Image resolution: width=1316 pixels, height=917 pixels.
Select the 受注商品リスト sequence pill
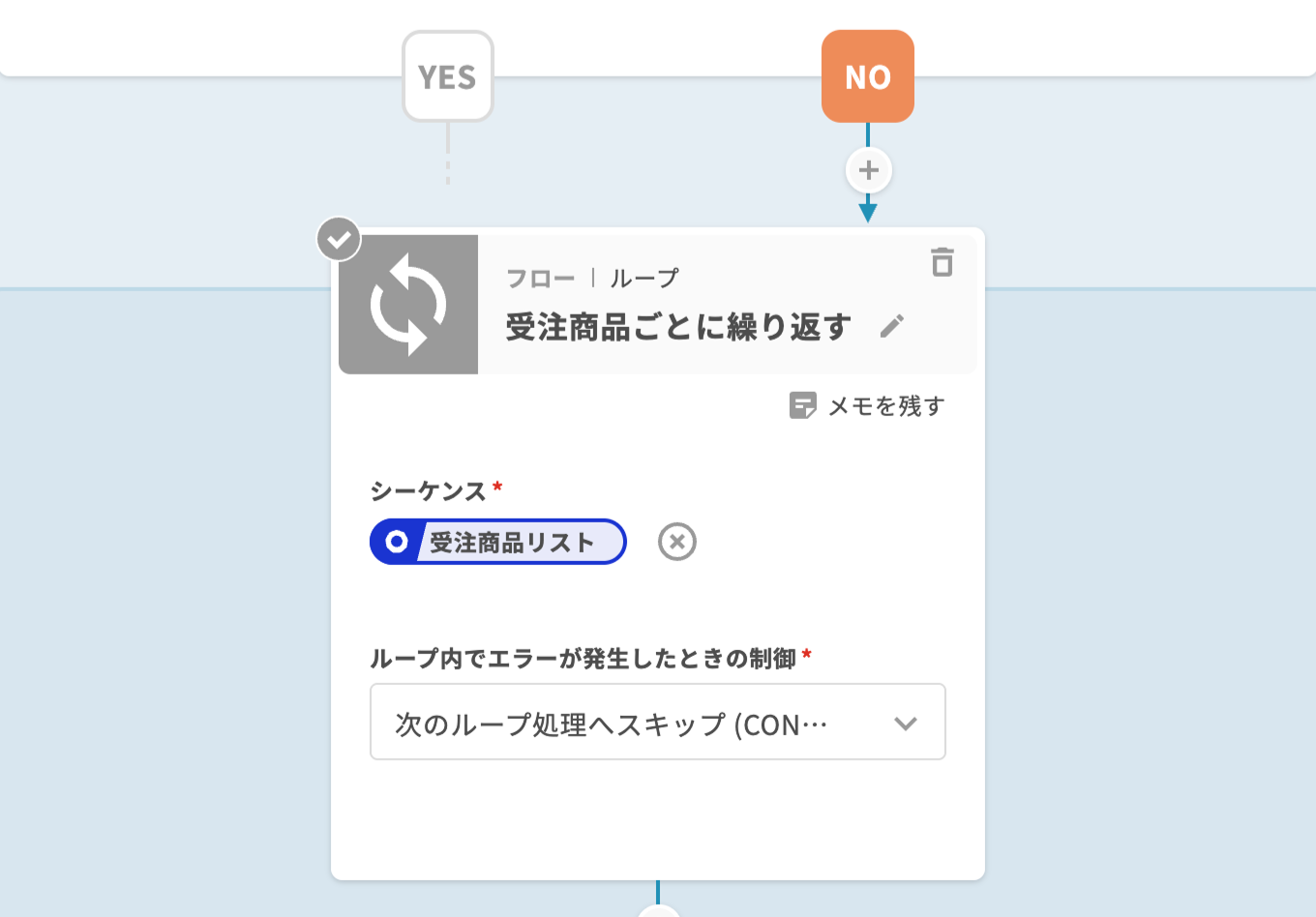tap(511, 543)
